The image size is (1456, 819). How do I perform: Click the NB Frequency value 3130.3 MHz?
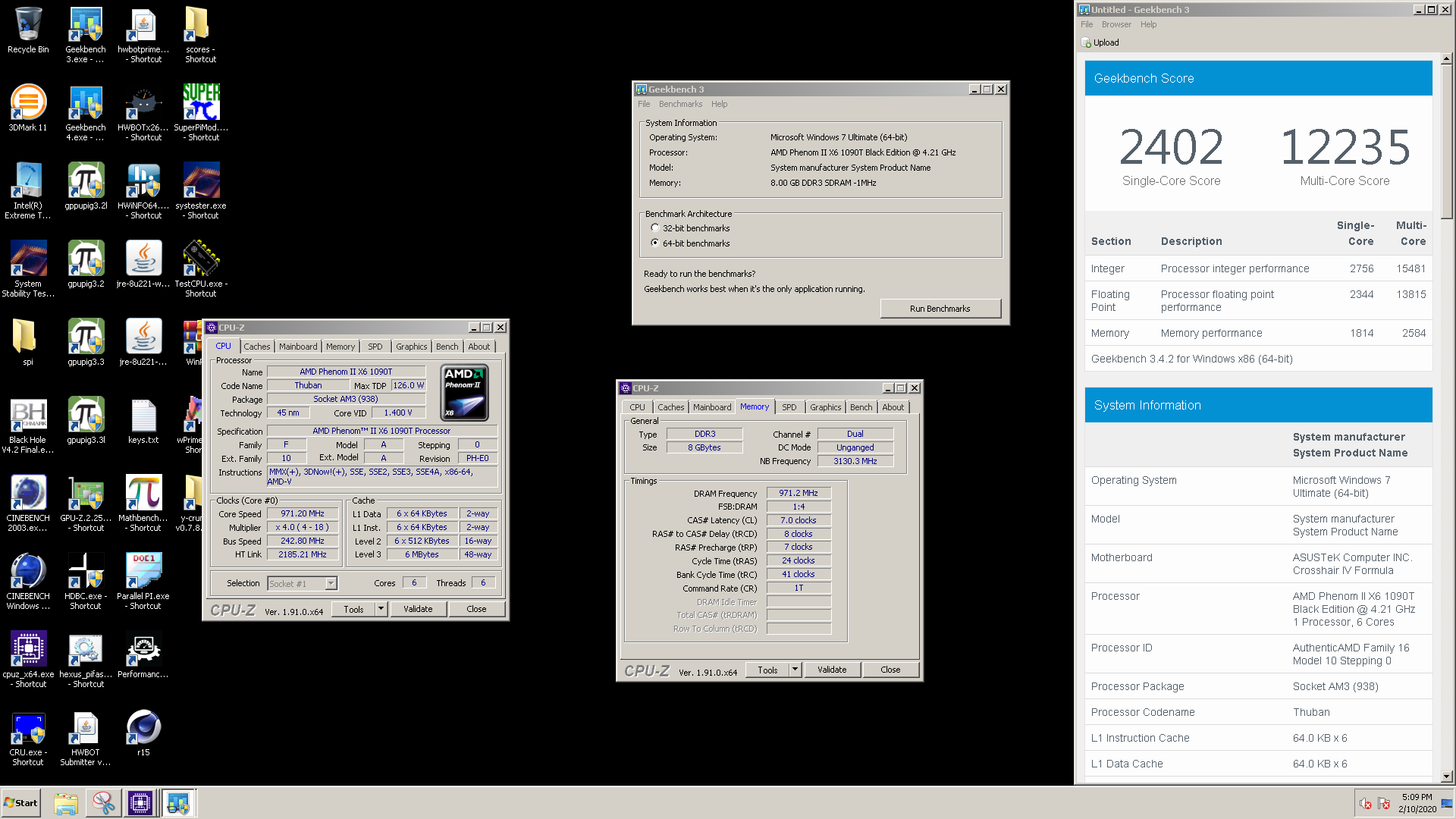[855, 461]
